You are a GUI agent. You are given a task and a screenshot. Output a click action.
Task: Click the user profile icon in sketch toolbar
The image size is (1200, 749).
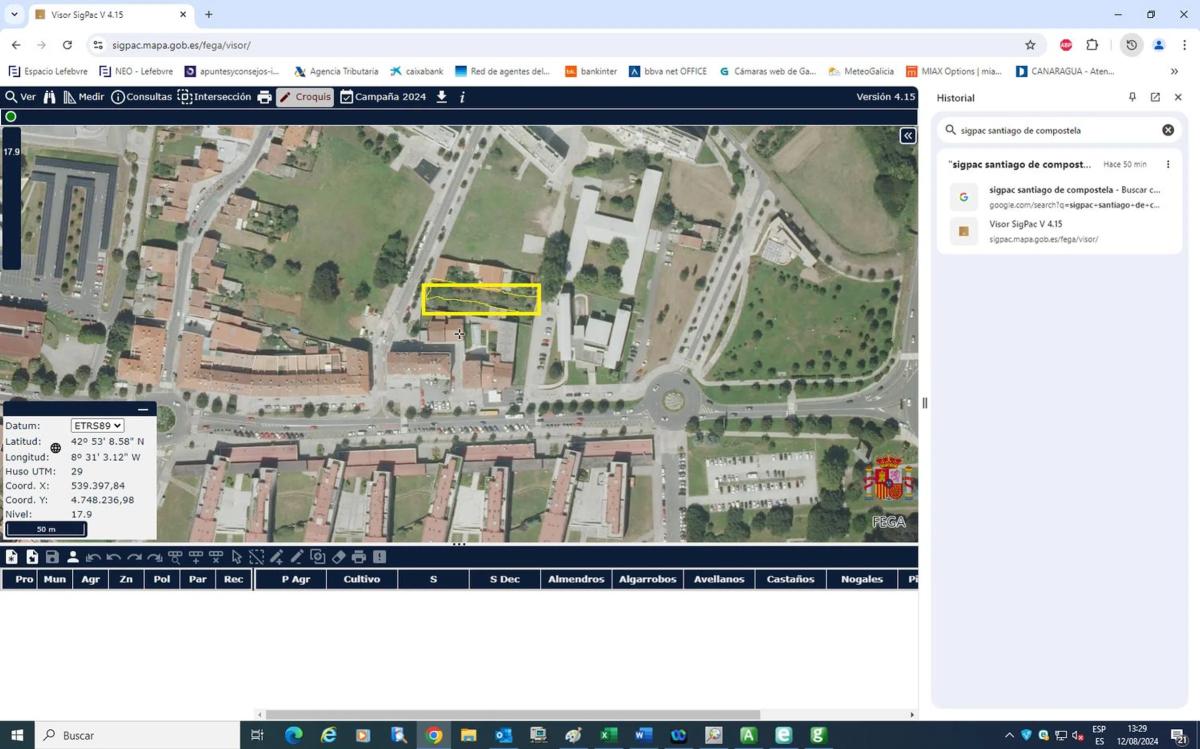[73, 557]
